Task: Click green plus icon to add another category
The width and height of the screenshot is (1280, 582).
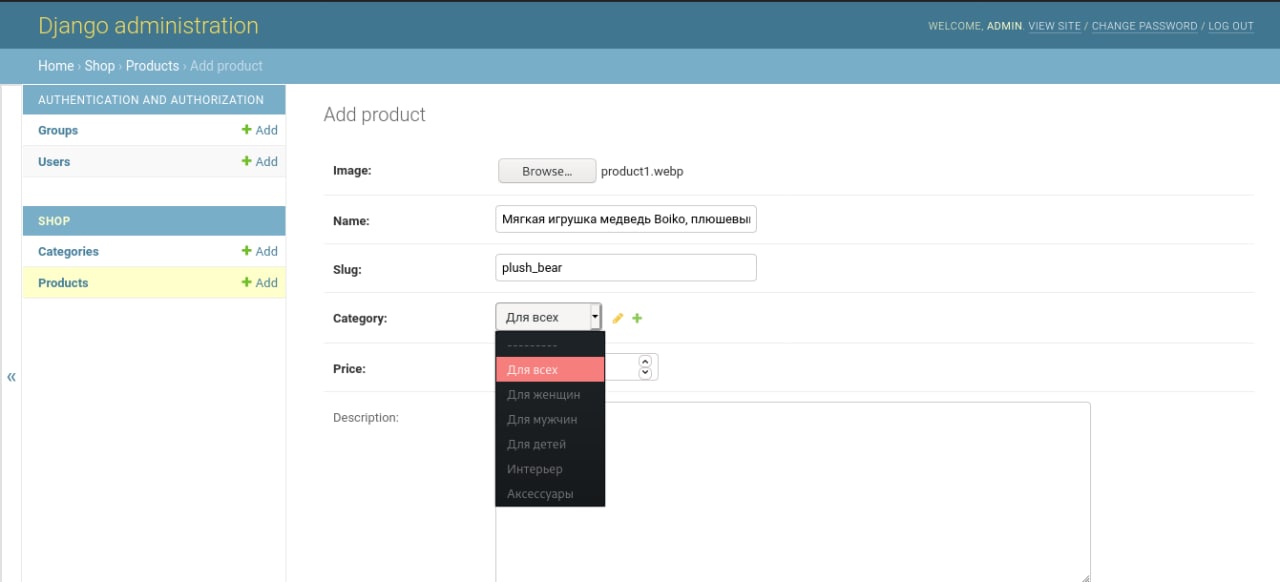Action: pyautogui.click(x=637, y=318)
